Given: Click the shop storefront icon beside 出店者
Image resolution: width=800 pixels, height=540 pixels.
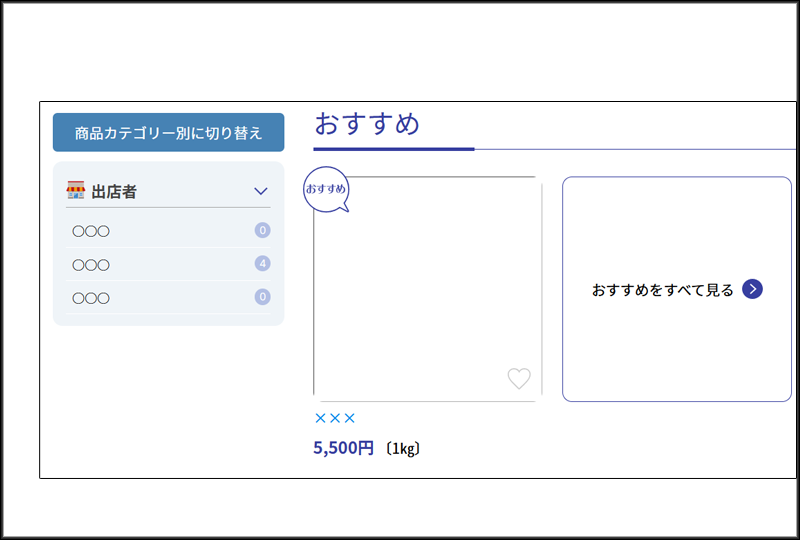Looking at the screenshot, I should pyautogui.click(x=76, y=190).
